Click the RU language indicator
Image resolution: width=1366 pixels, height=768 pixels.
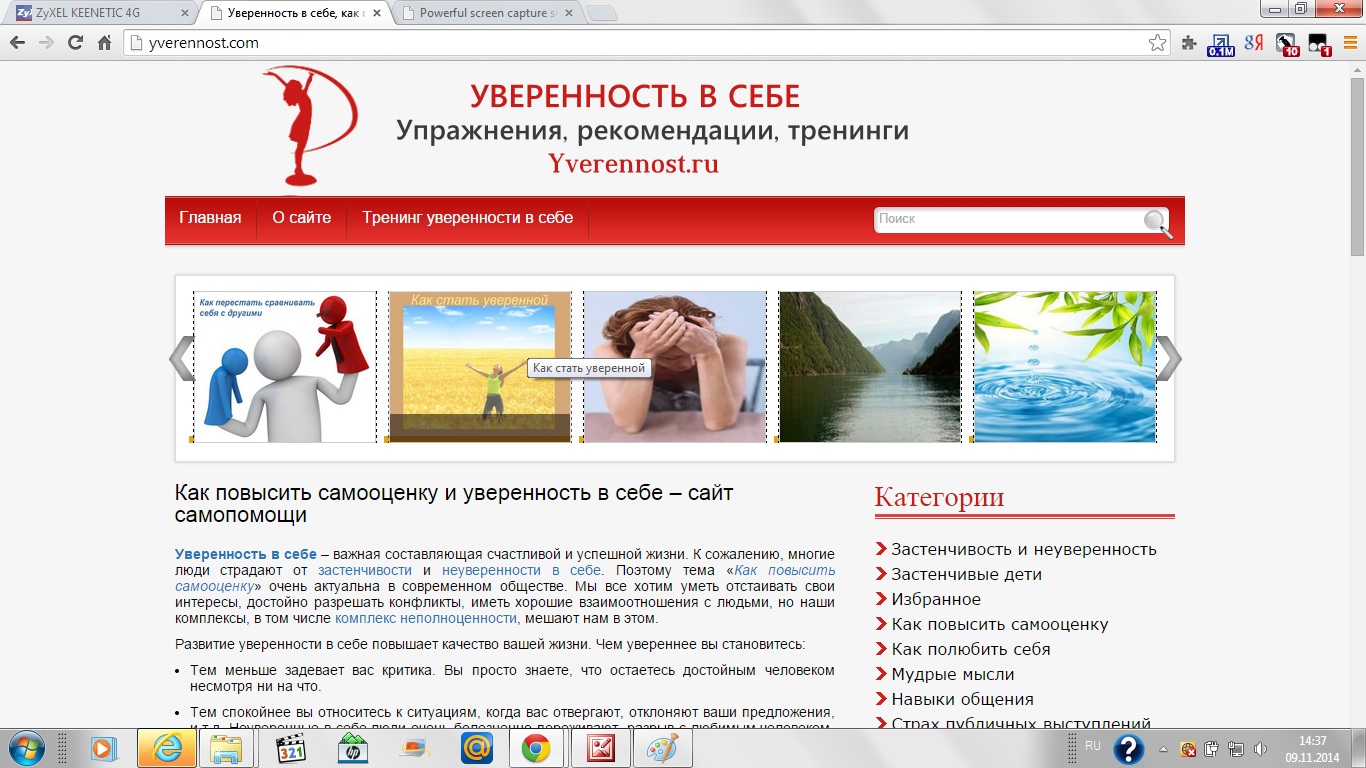click(x=1093, y=746)
